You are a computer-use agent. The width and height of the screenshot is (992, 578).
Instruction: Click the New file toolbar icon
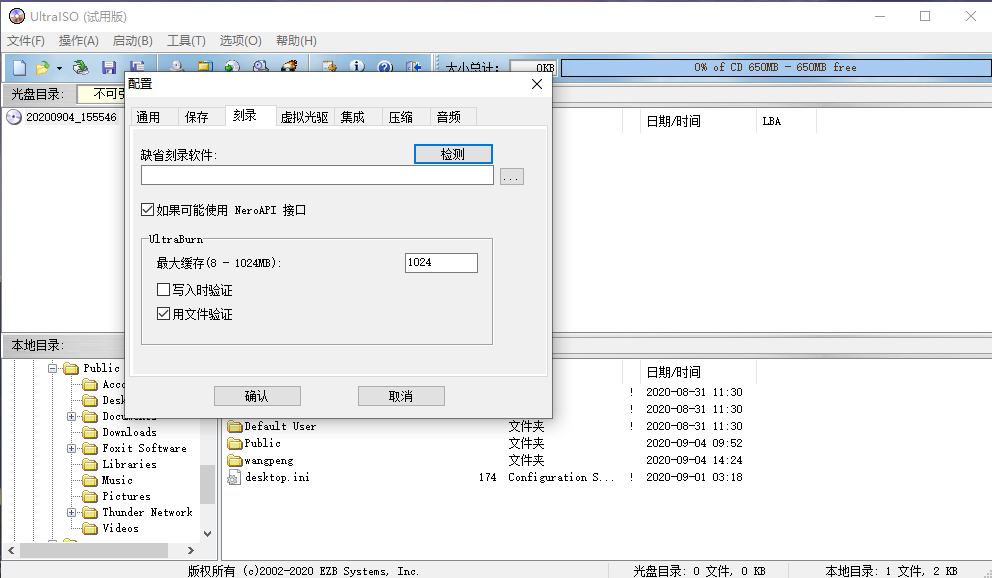pos(20,67)
